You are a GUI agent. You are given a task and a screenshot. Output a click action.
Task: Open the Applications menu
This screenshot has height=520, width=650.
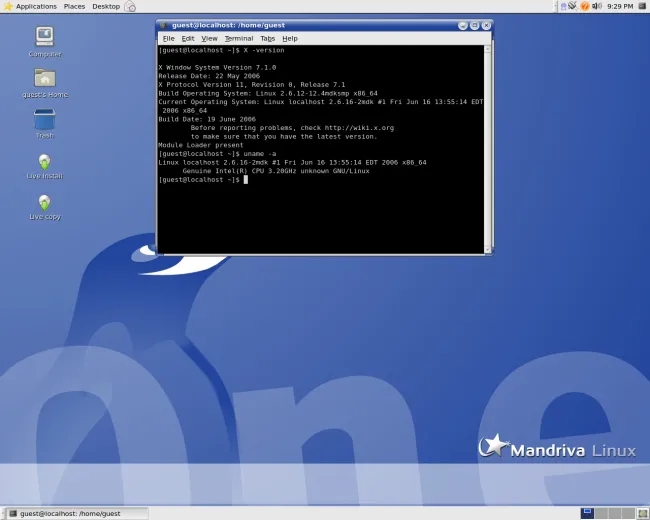[x=36, y=6]
